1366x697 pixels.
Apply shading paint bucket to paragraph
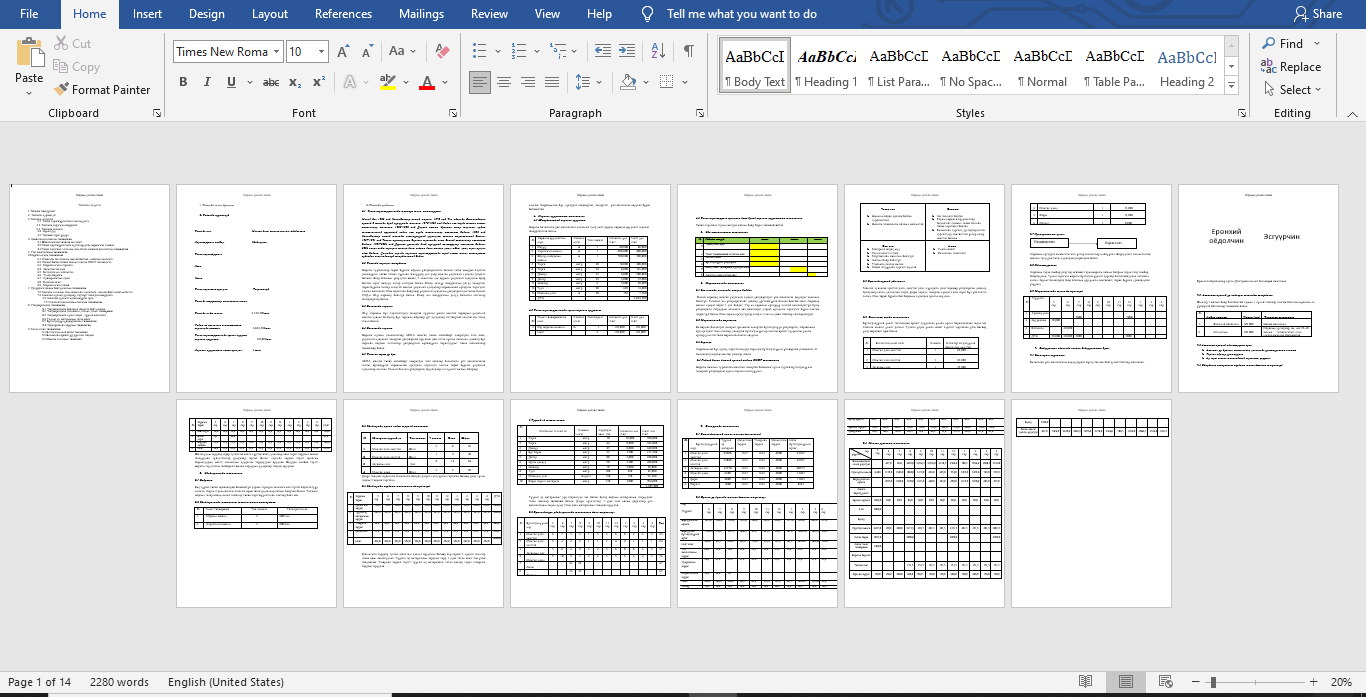tap(628, 82)
